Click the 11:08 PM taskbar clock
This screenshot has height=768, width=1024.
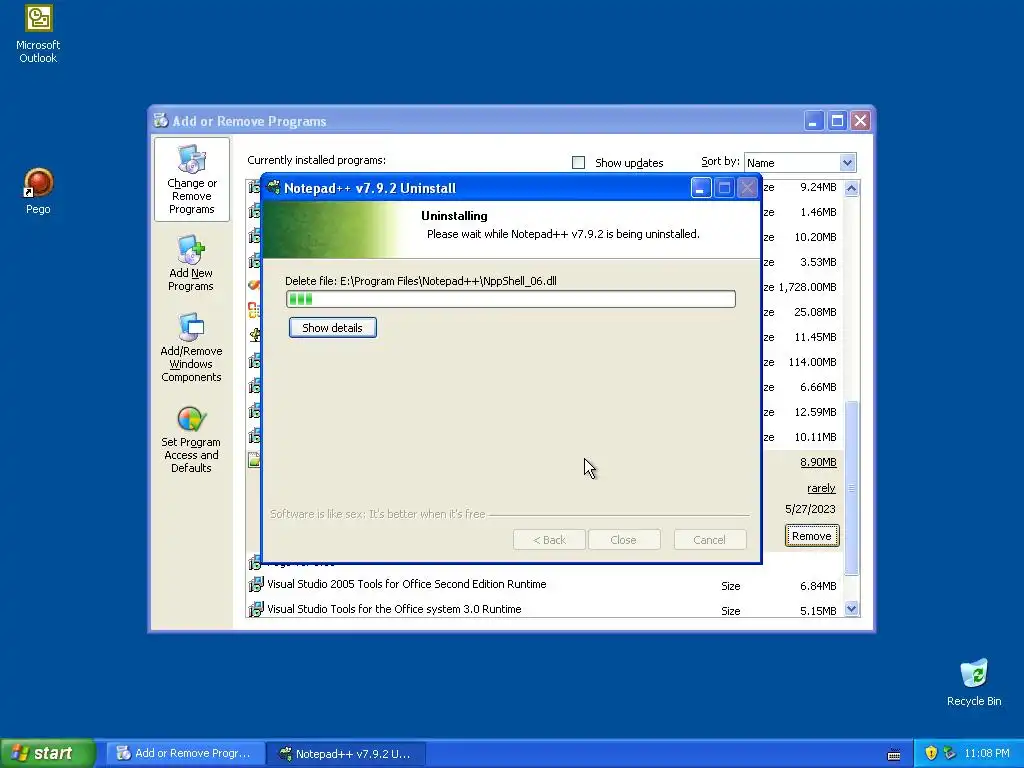point(987,754)
